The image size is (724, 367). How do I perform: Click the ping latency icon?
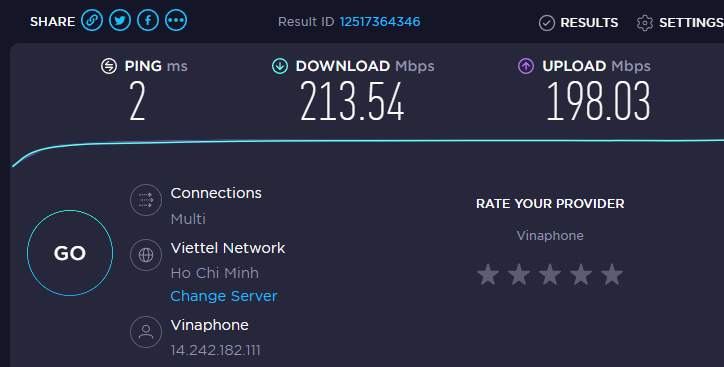(x=109, y=66)
